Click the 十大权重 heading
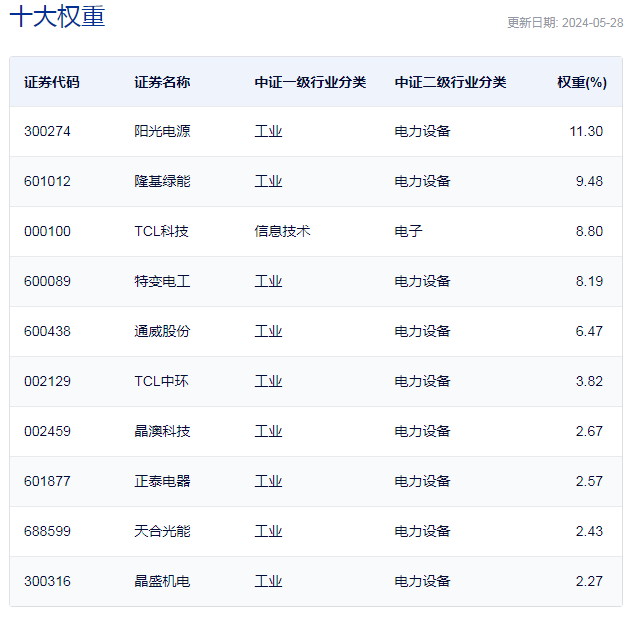 click(57, 16)
